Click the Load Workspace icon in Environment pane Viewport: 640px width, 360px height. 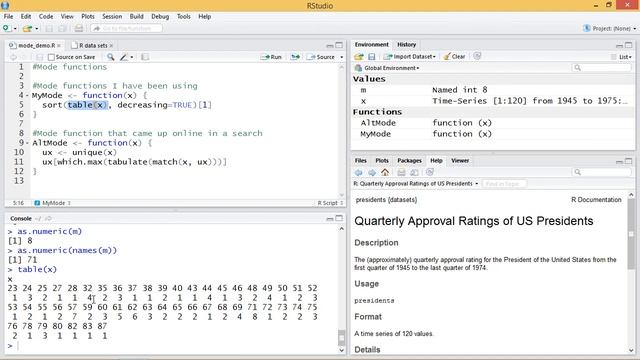pos(359,56)
